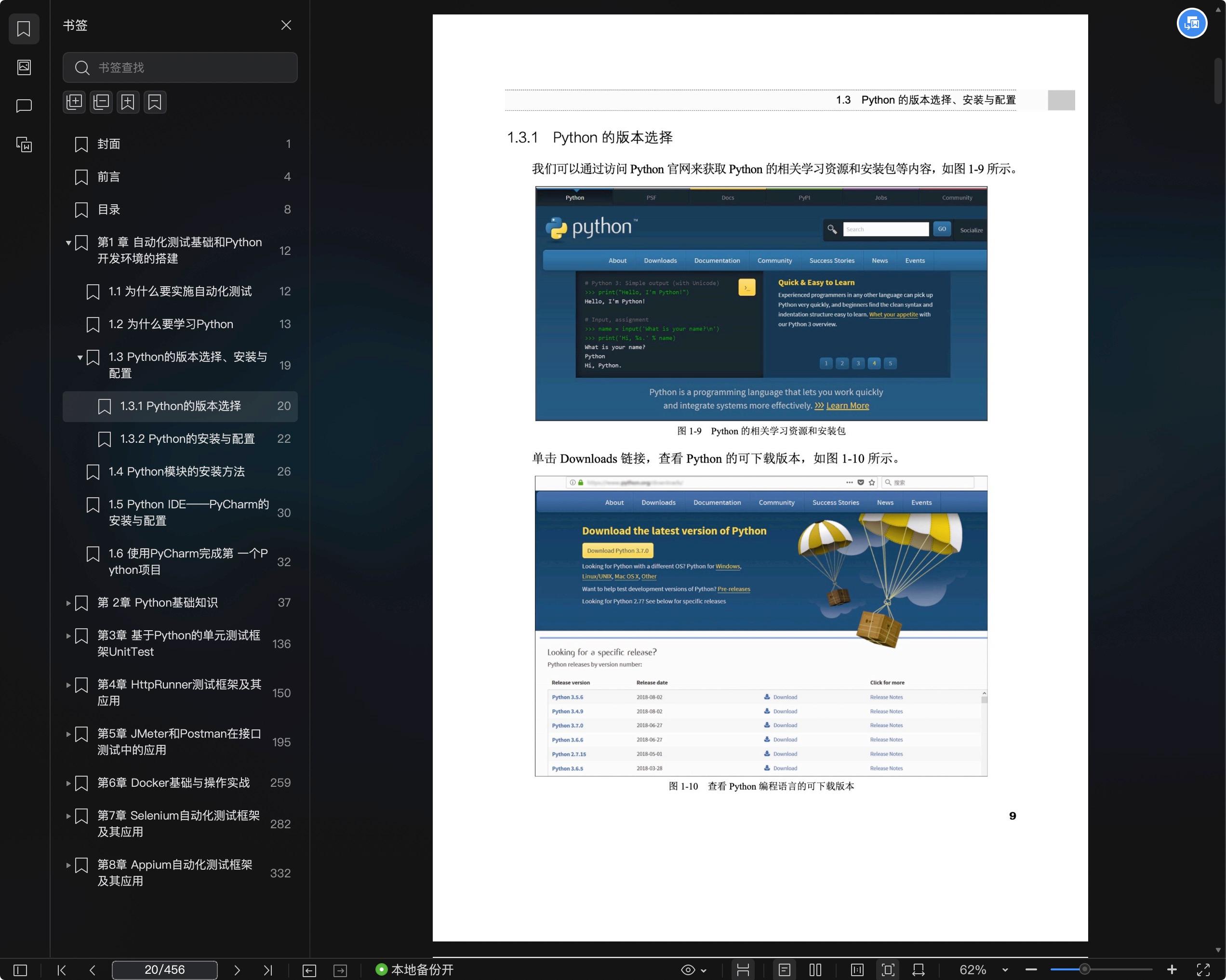
Task: Toggle continuous scrolling mode
Action: [743, 970]
